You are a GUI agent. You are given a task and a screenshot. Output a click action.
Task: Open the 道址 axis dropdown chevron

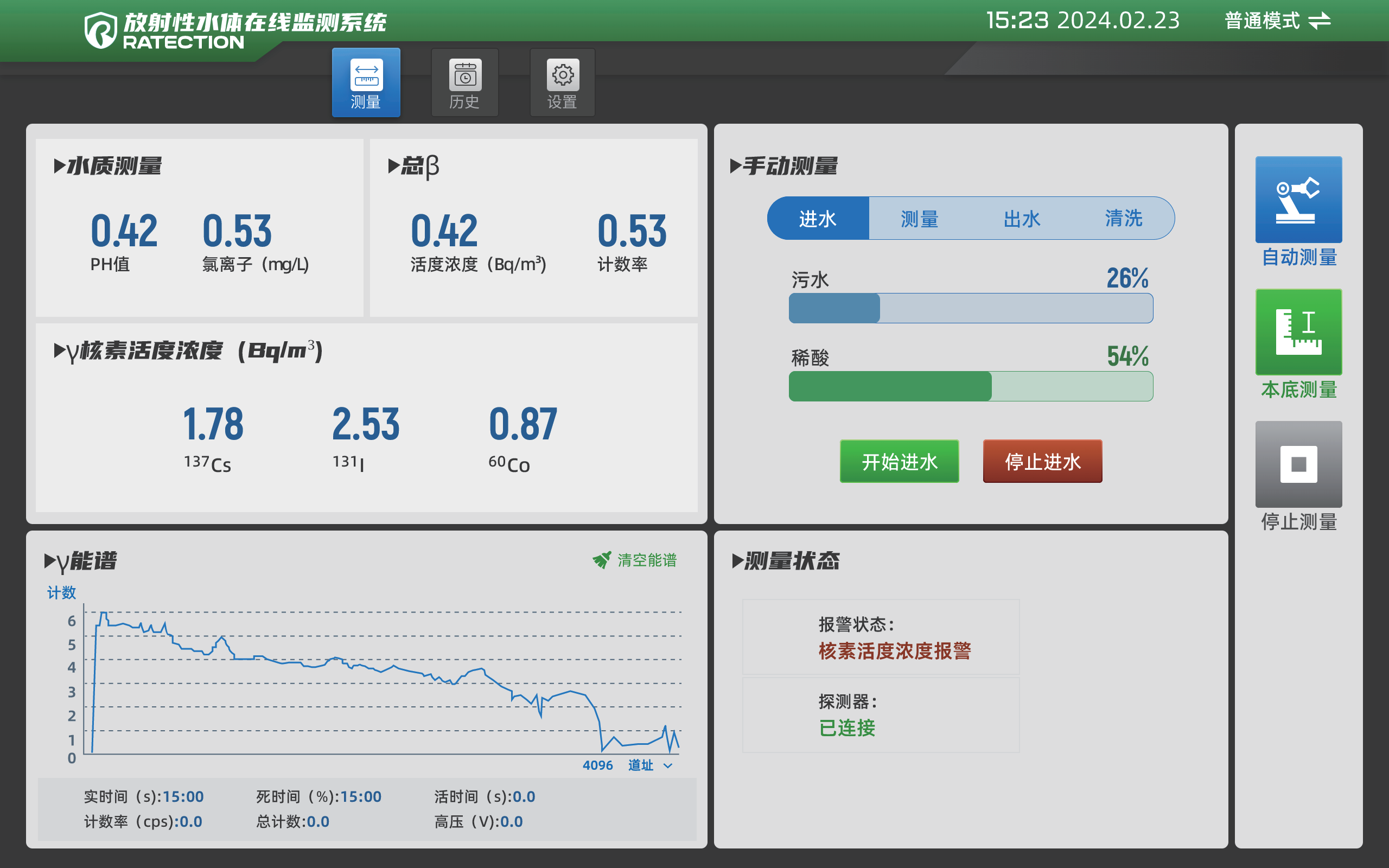click(x=667, y=766)
